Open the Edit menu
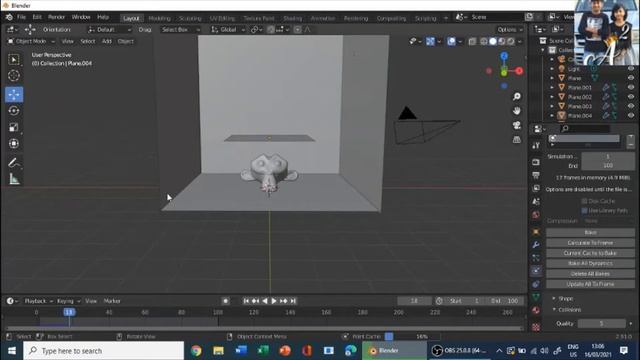The width and height of the screenshot is (640, 360). pyautogui.click(x=37, y=17)
